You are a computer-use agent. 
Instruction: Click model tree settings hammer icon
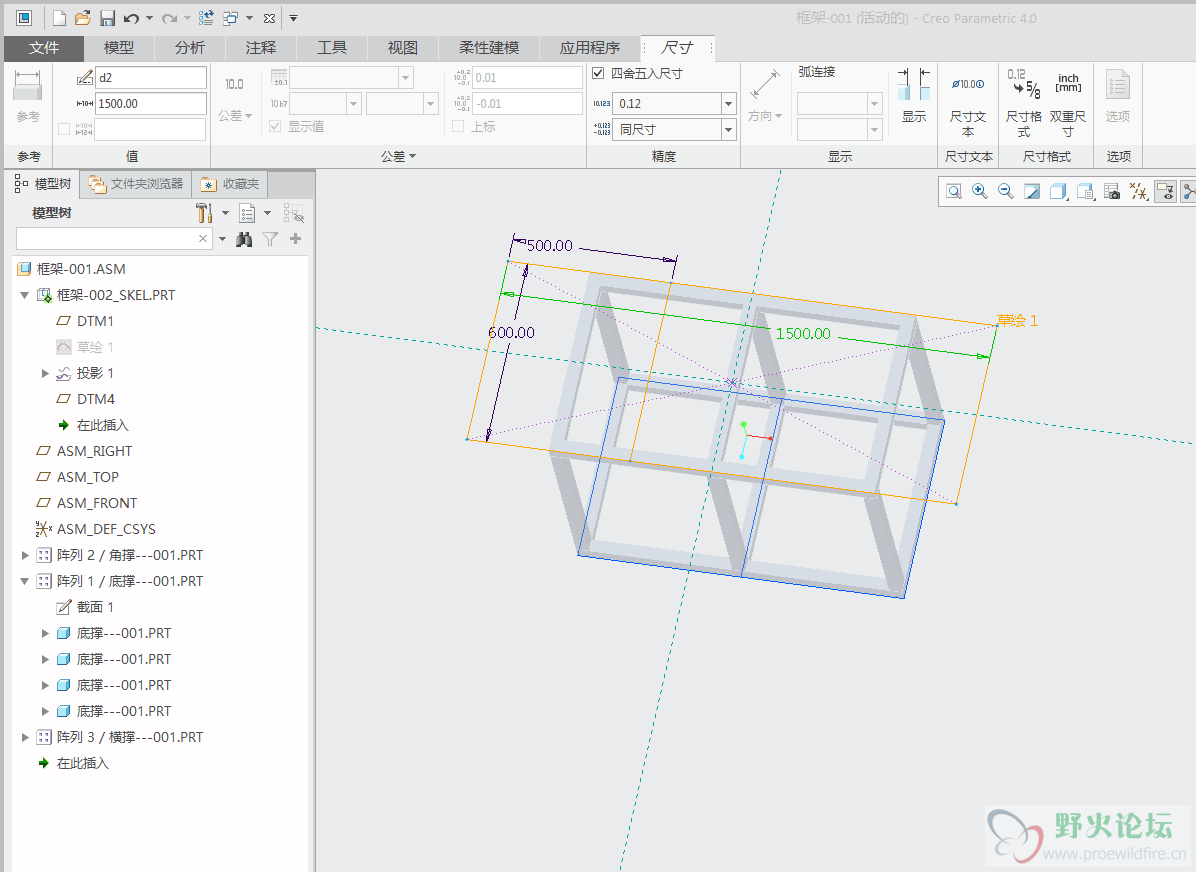click(x=204, y=213)
